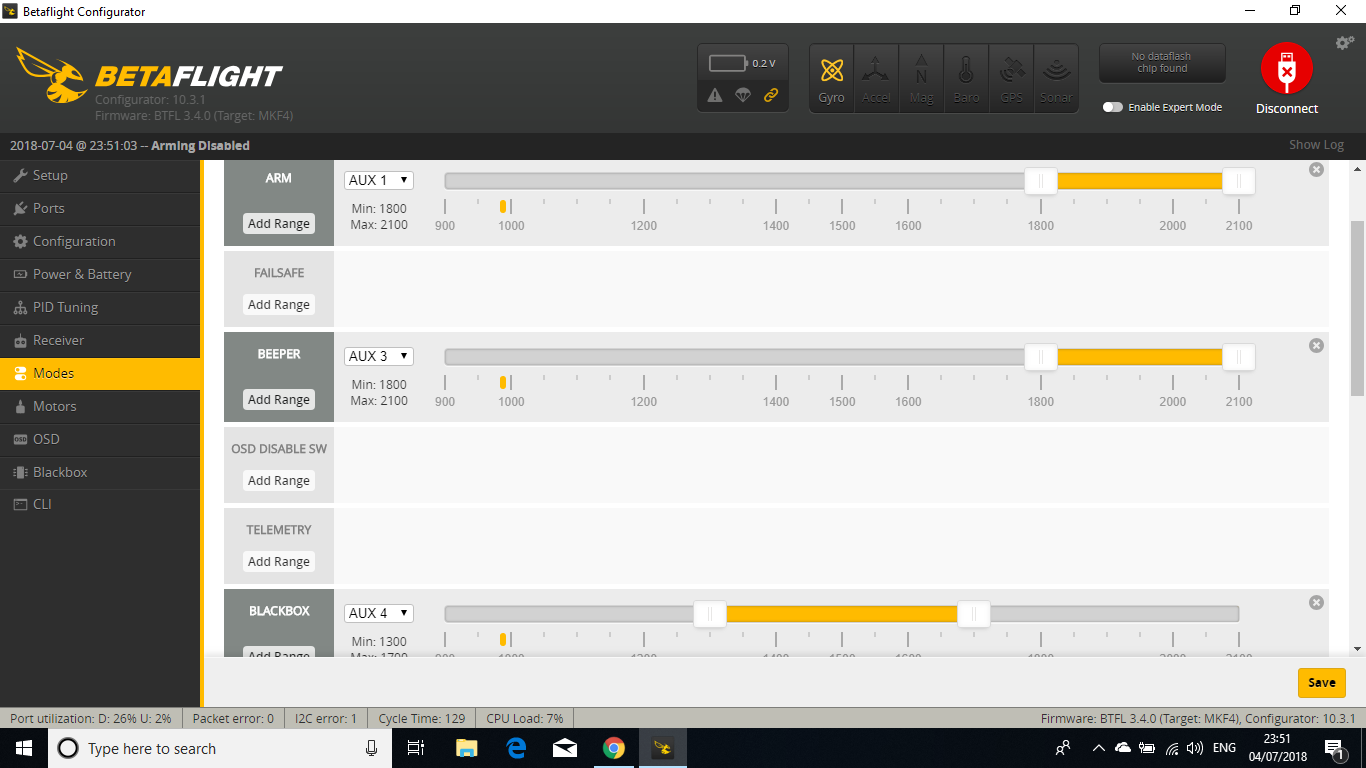Image resolution: width=1366 pixels, height=768 pixels.
Task: Click the Betaflight bee logo
Action: 52,75
